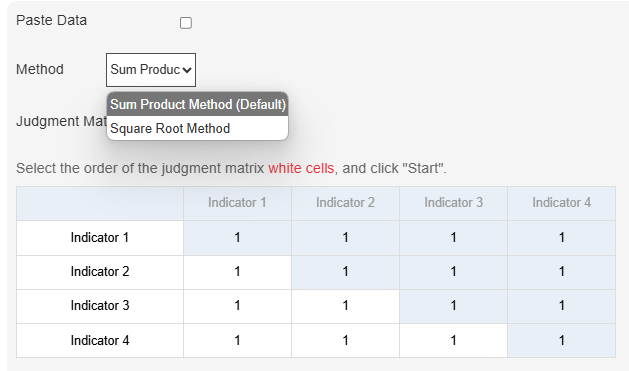Select the Indicator 3 row header cell
629x371 pixels.
(100, 306)
